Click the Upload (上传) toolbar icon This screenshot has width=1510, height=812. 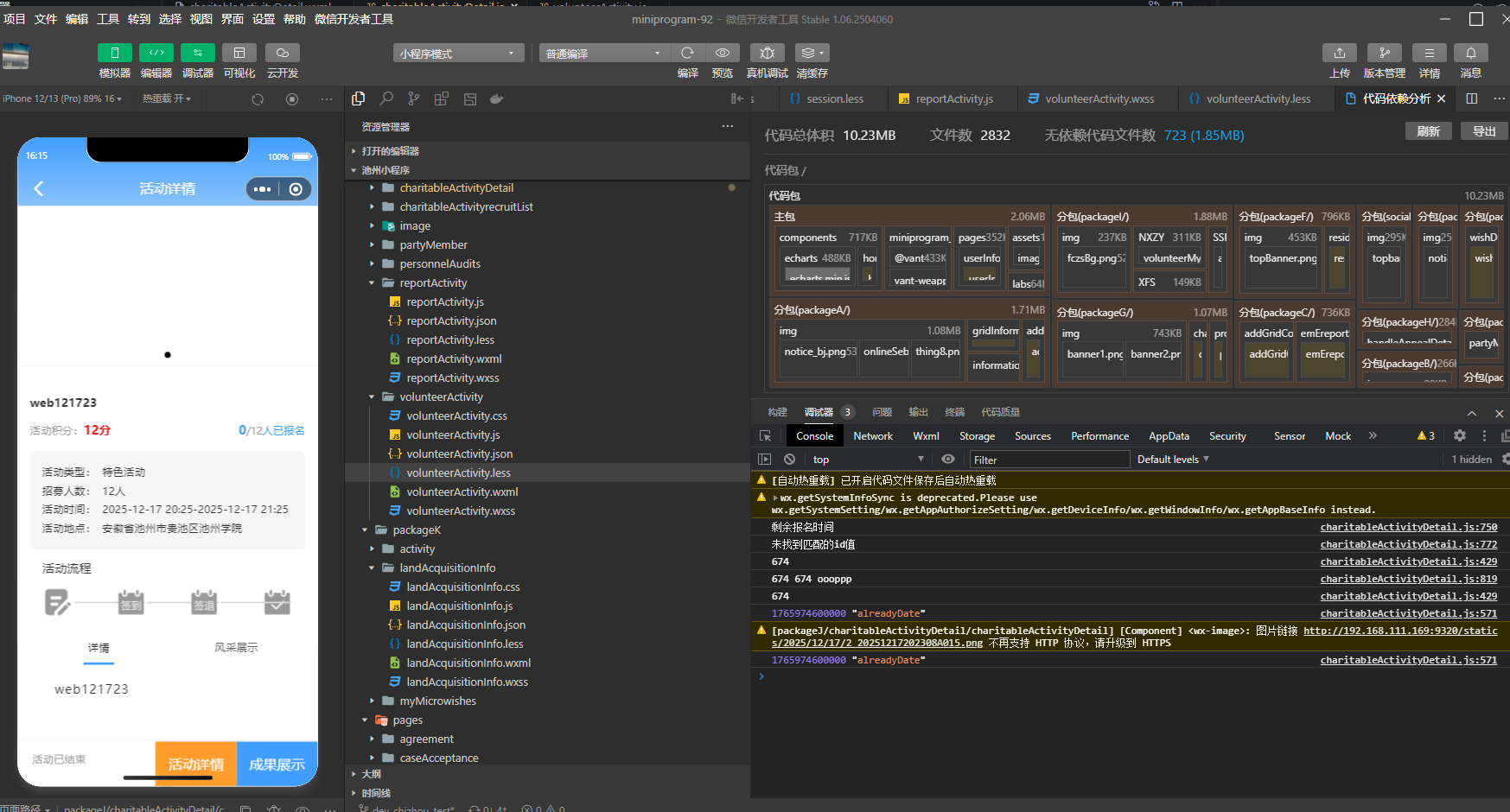pos(1339,54)
